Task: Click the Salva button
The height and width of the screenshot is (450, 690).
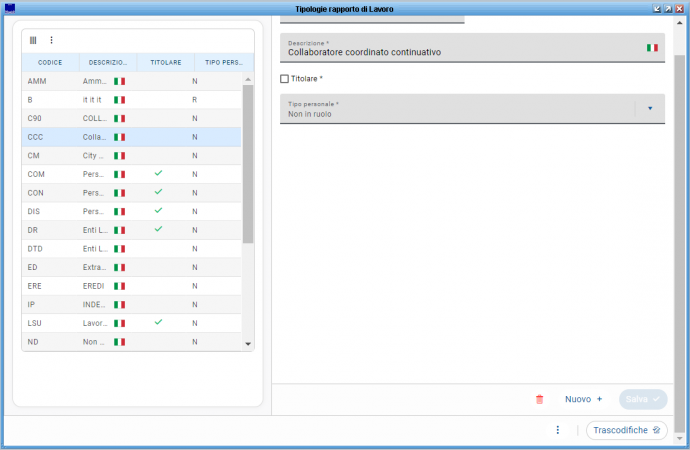Action: (x=643, y=399)
